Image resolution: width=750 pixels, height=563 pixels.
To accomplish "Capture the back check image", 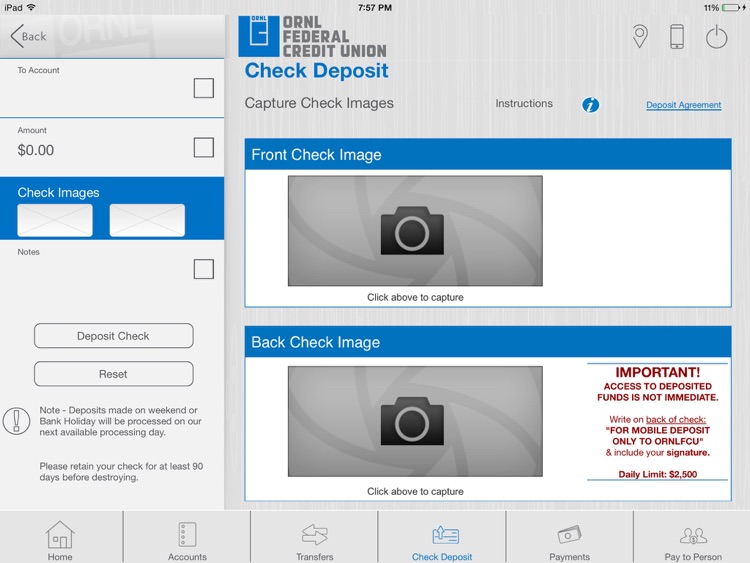I will (415, 421).
